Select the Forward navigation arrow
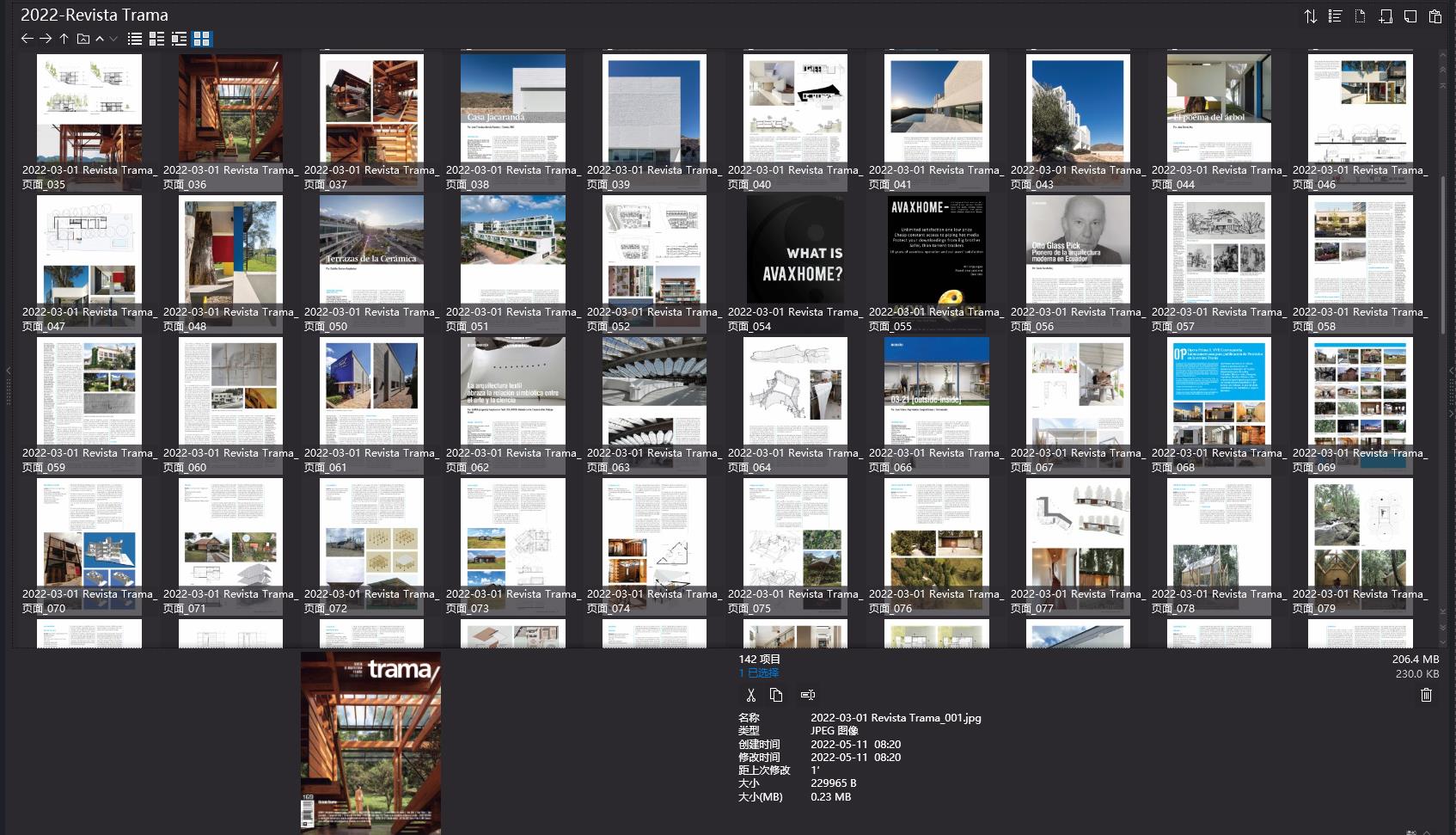Viewport: 1456px width, 835px height. (45, 39)
